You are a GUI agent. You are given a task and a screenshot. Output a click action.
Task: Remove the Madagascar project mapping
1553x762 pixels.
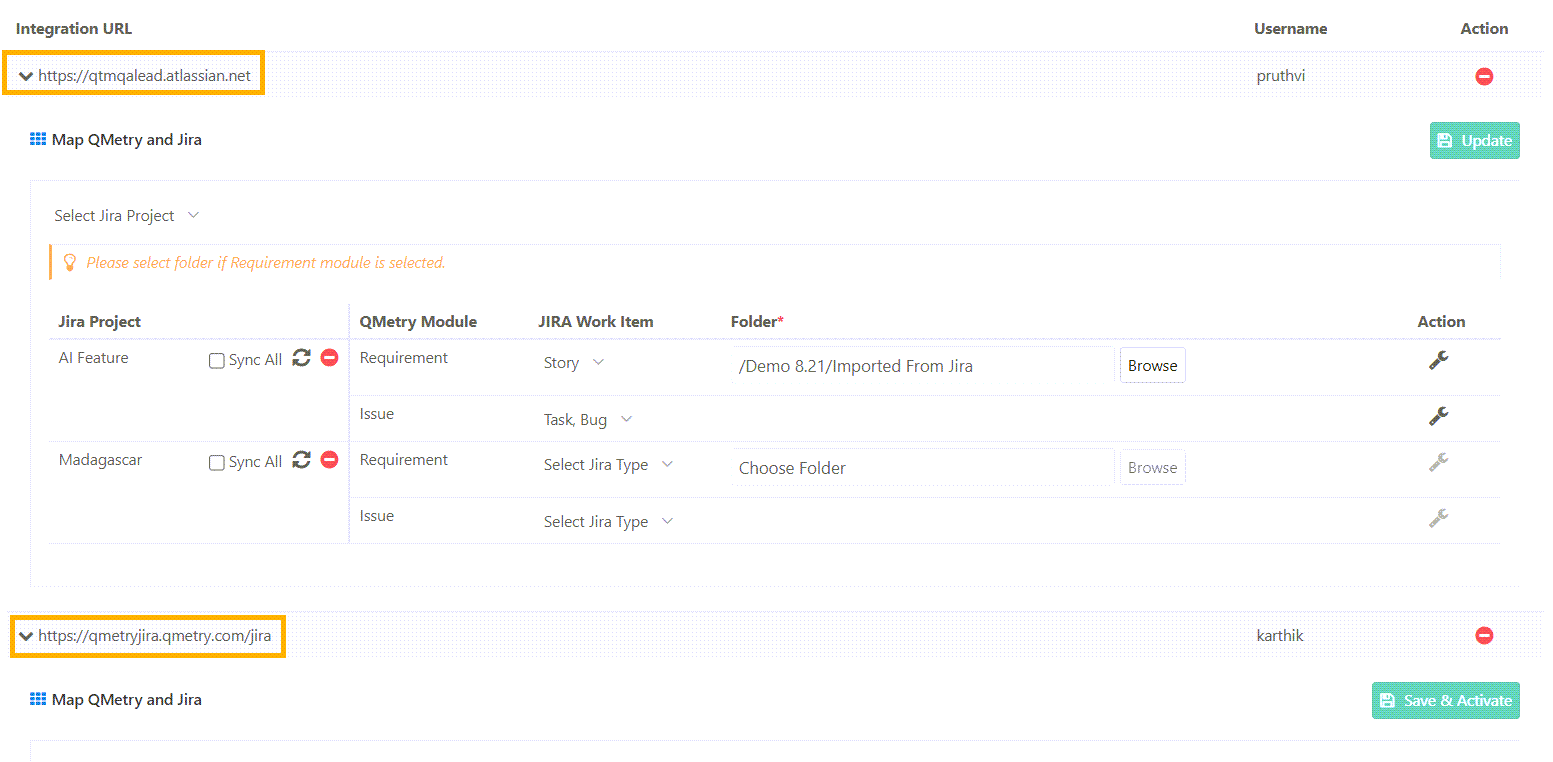[x=329, y=461]
